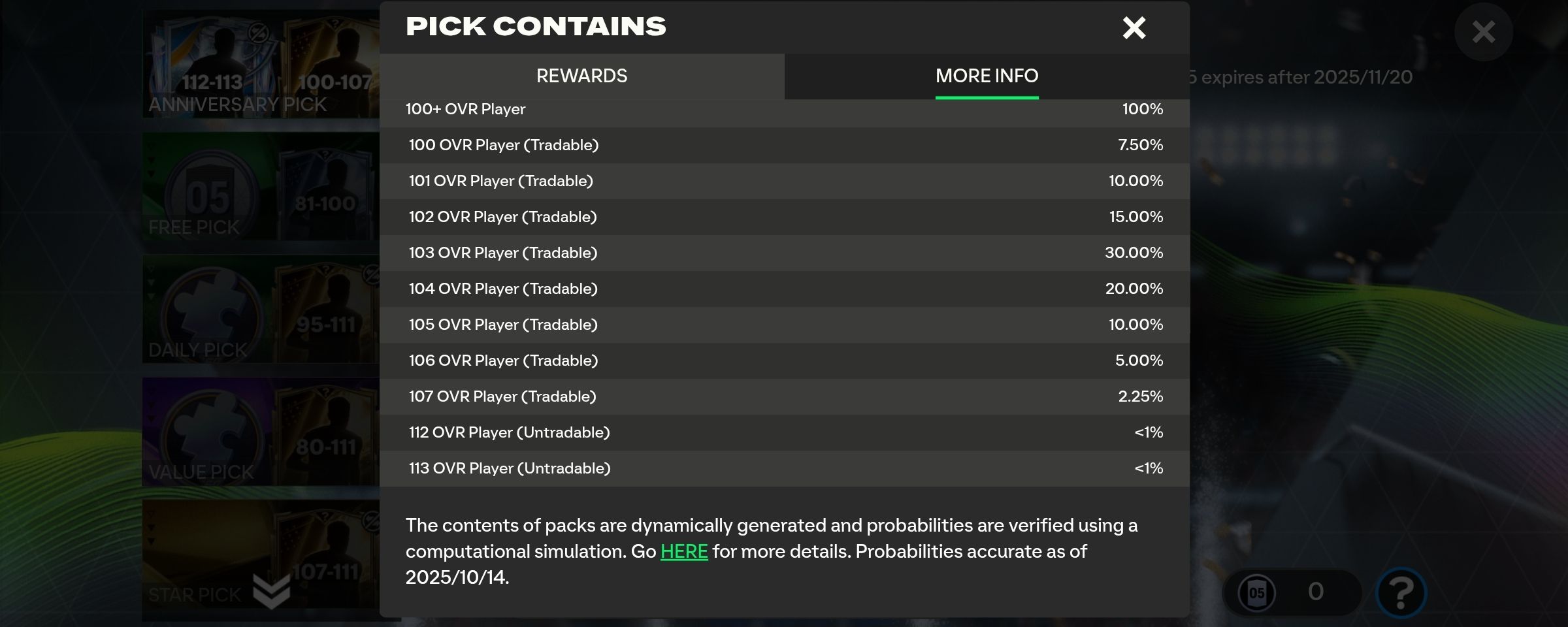
Task: Select the More Info tab
Action: click(x=987, y=76)
